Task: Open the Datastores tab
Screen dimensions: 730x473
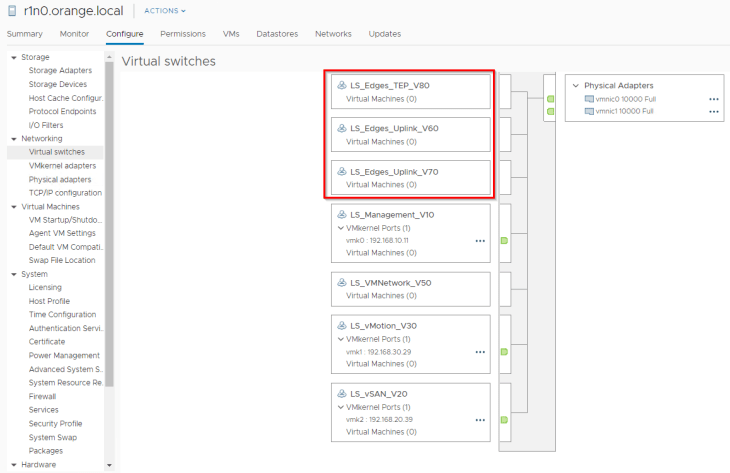Action: coord(277,34)
